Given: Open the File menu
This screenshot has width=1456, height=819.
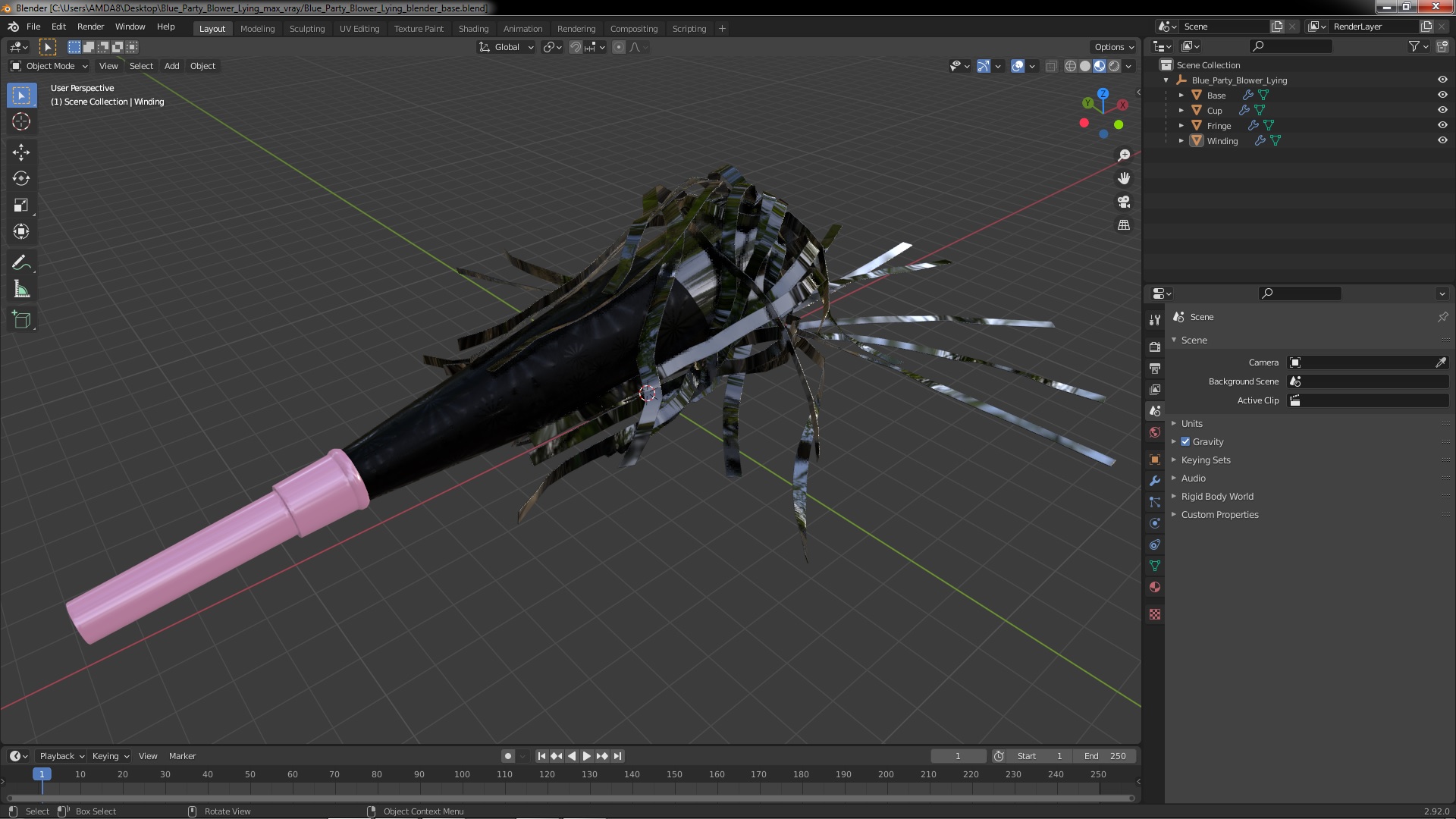Looking at the screenshot, I should point(33,27).
